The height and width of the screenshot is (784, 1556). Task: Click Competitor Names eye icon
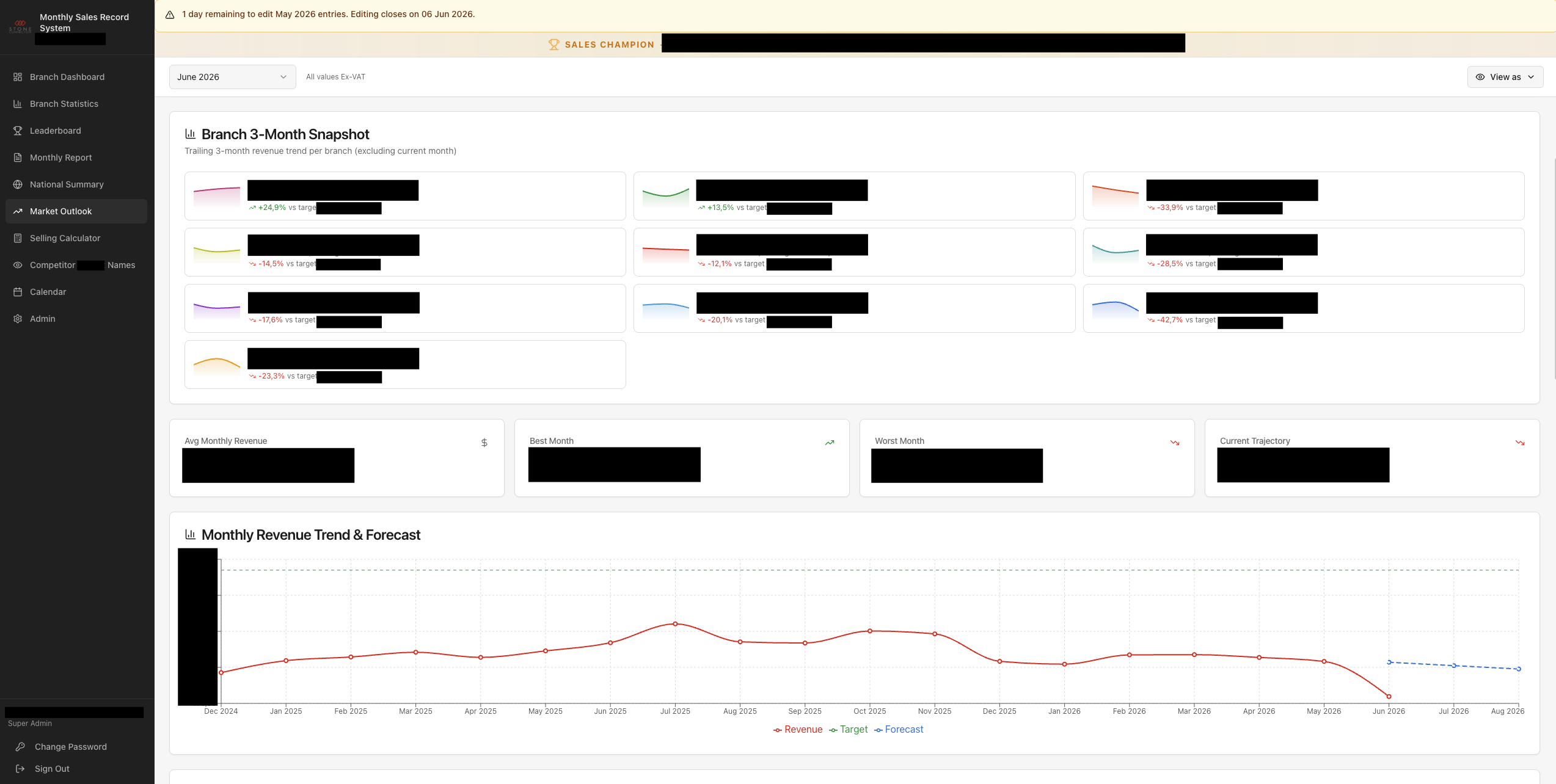[x=18, y=265]
